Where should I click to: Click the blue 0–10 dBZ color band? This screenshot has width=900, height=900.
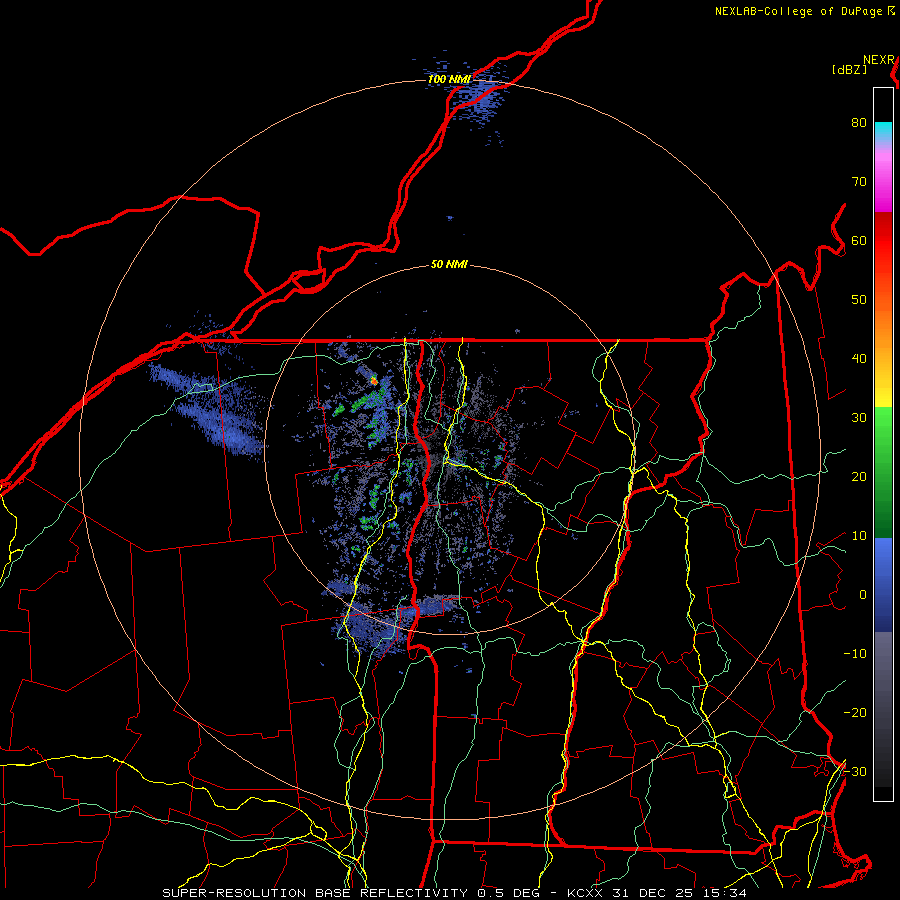click(883, 565)
